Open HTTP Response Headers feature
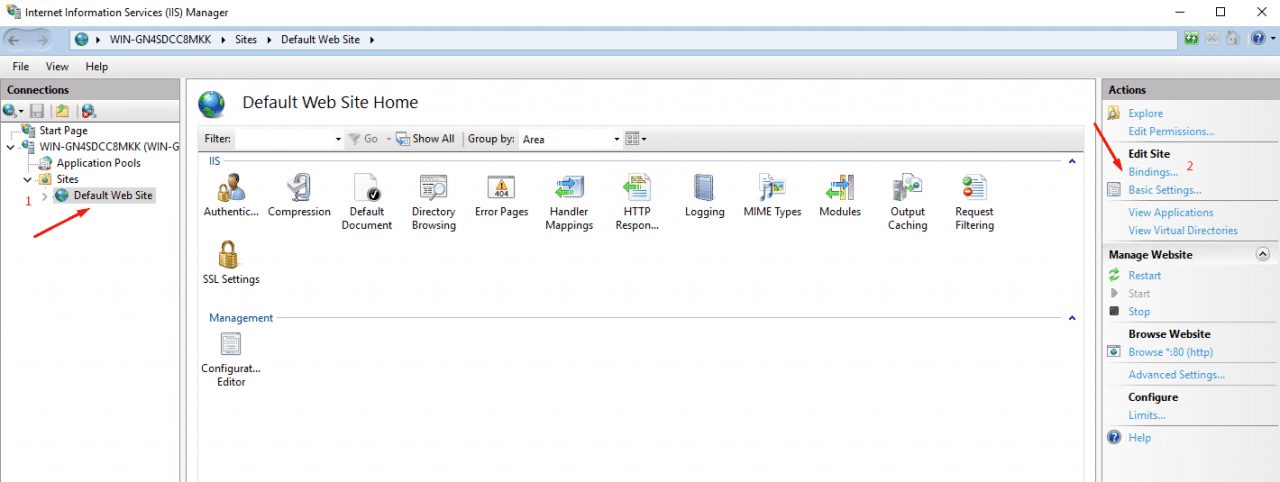This screenshot has width=1280, height=482. (x=637, y=202)
